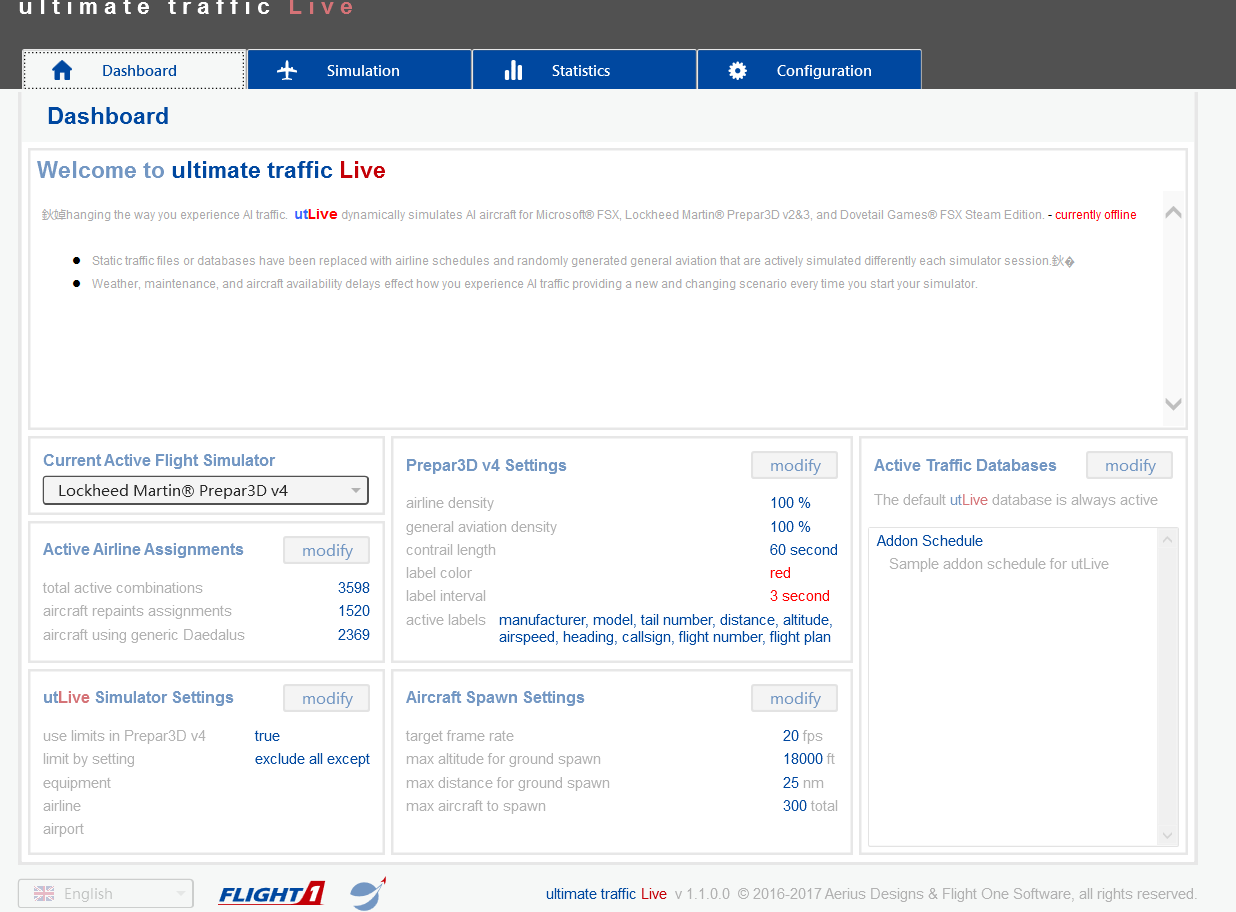Click max altitude value 18000 ft
The image size is (1236, 912).
[x=809, y=759]
